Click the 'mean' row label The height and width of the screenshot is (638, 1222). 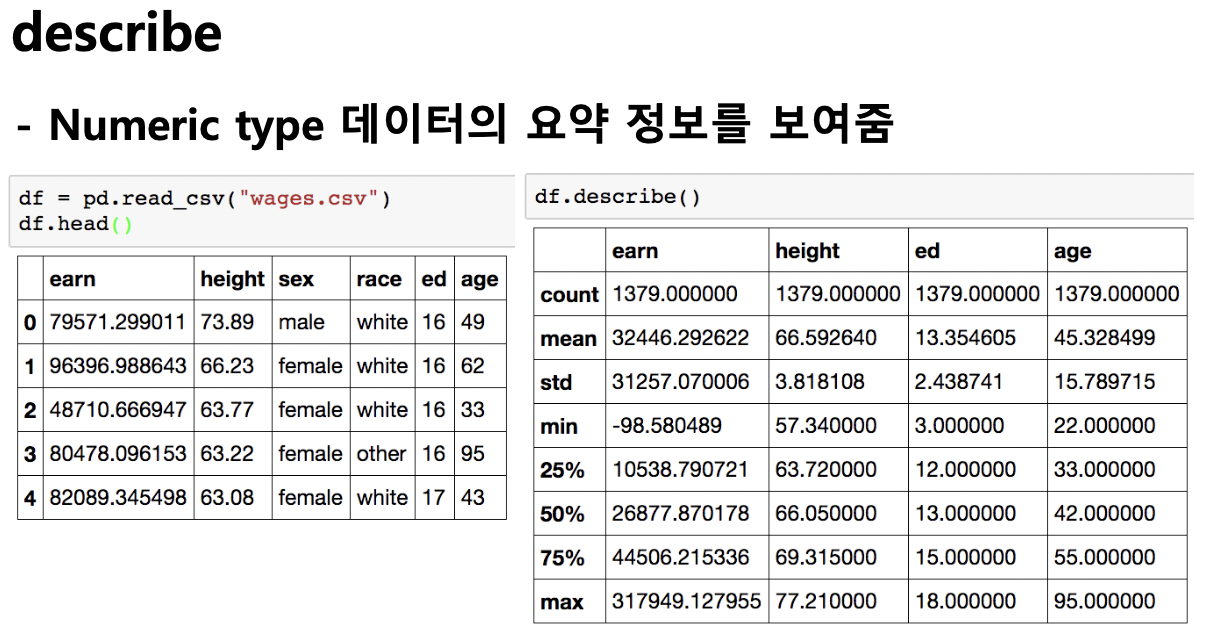pos(568,339)
